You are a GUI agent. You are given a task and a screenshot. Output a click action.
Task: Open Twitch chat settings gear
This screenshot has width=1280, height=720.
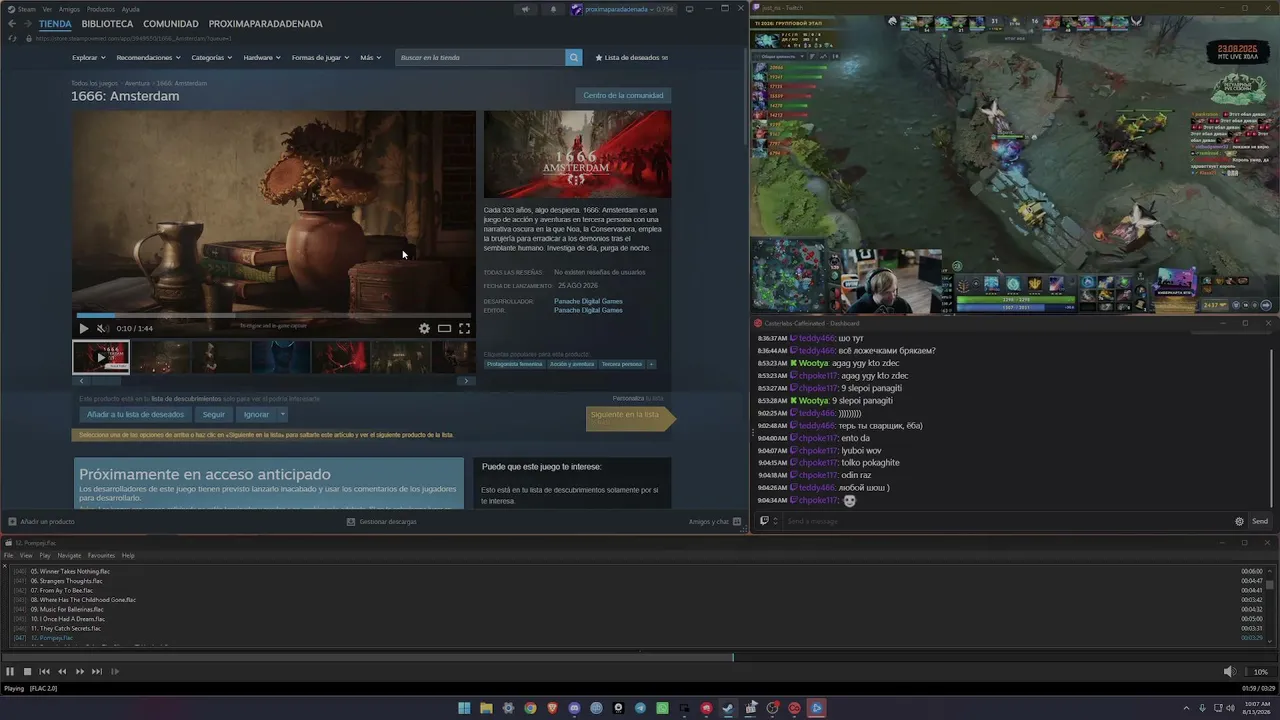[x=1240, y=521]
